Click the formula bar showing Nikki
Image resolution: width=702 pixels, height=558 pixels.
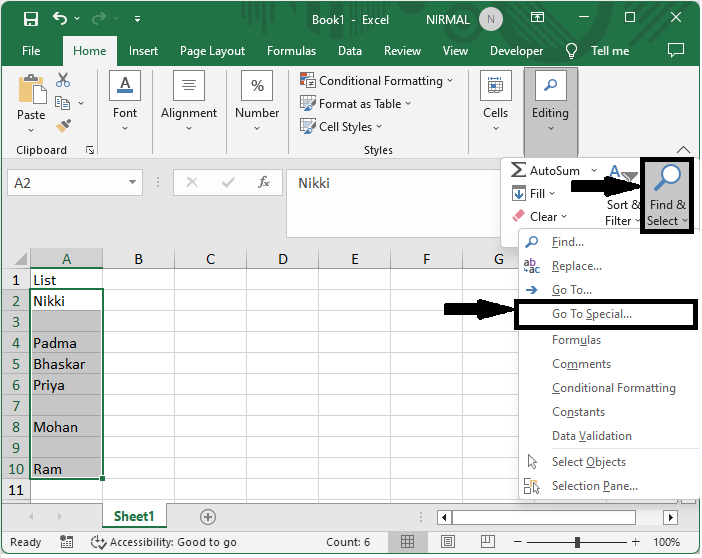394,202
